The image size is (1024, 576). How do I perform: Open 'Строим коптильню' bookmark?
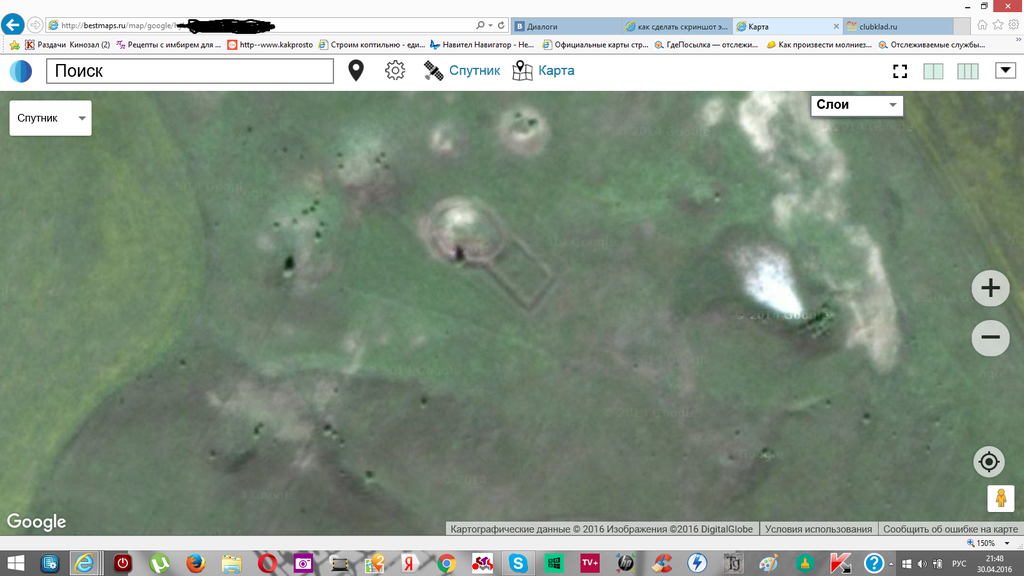(x=372, y=45)
